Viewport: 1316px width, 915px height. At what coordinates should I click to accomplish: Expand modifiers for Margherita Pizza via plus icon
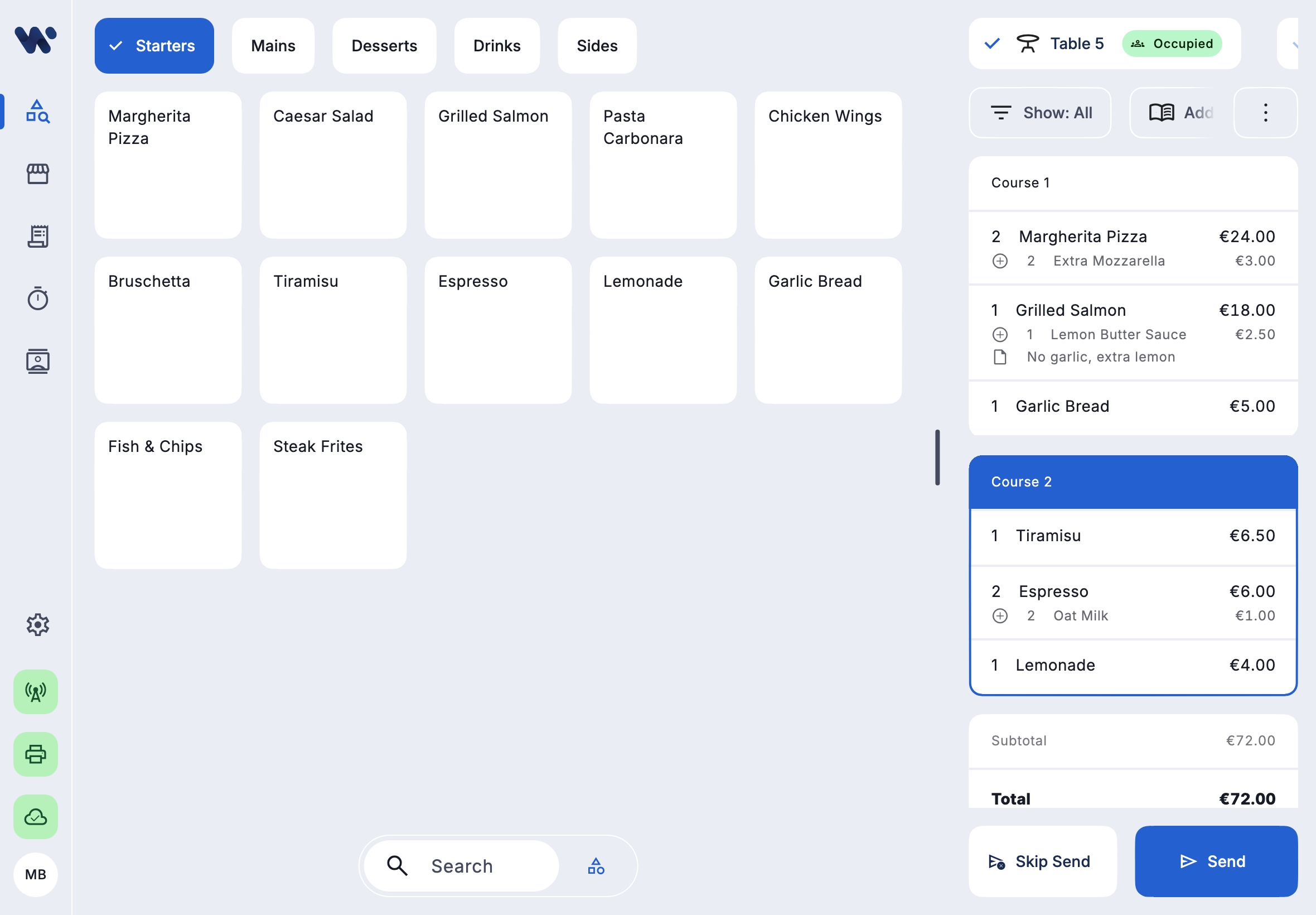pos(1000,261)
